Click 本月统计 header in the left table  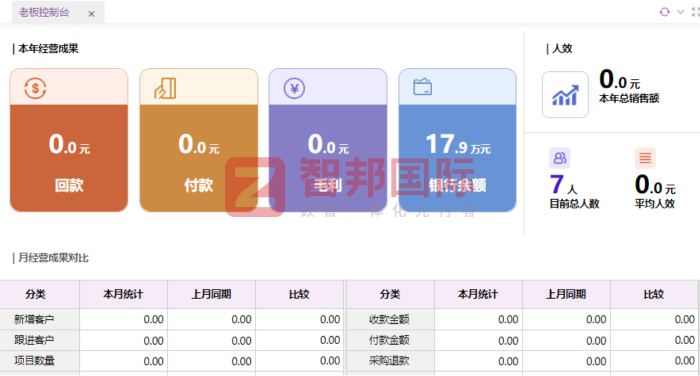(x=123, y=294)
